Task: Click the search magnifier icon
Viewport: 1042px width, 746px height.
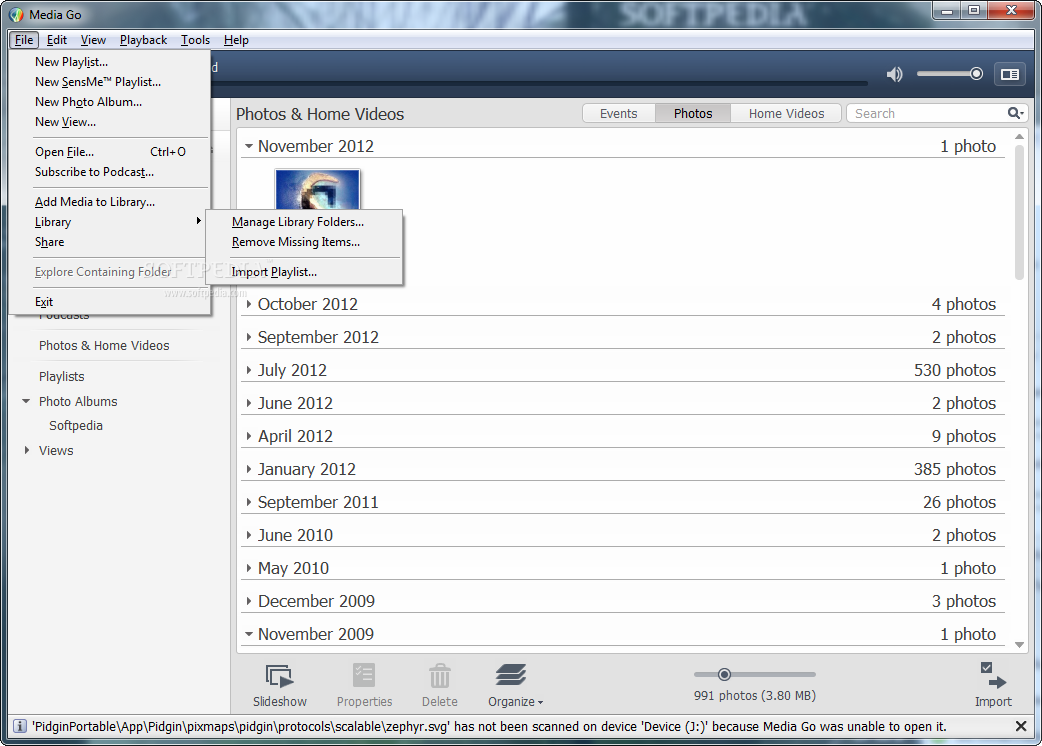Action: (1015, 114)
